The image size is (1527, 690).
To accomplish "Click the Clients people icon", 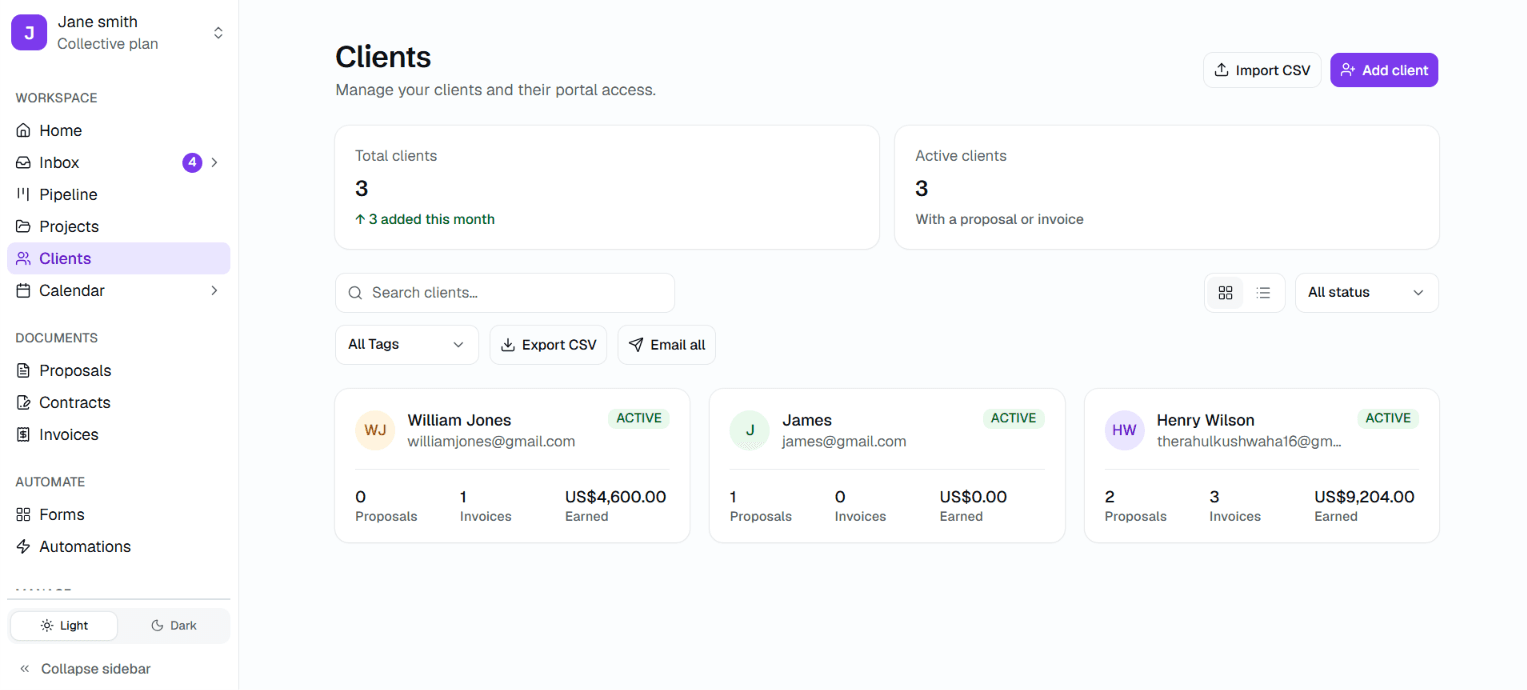I will click(23, 258).
